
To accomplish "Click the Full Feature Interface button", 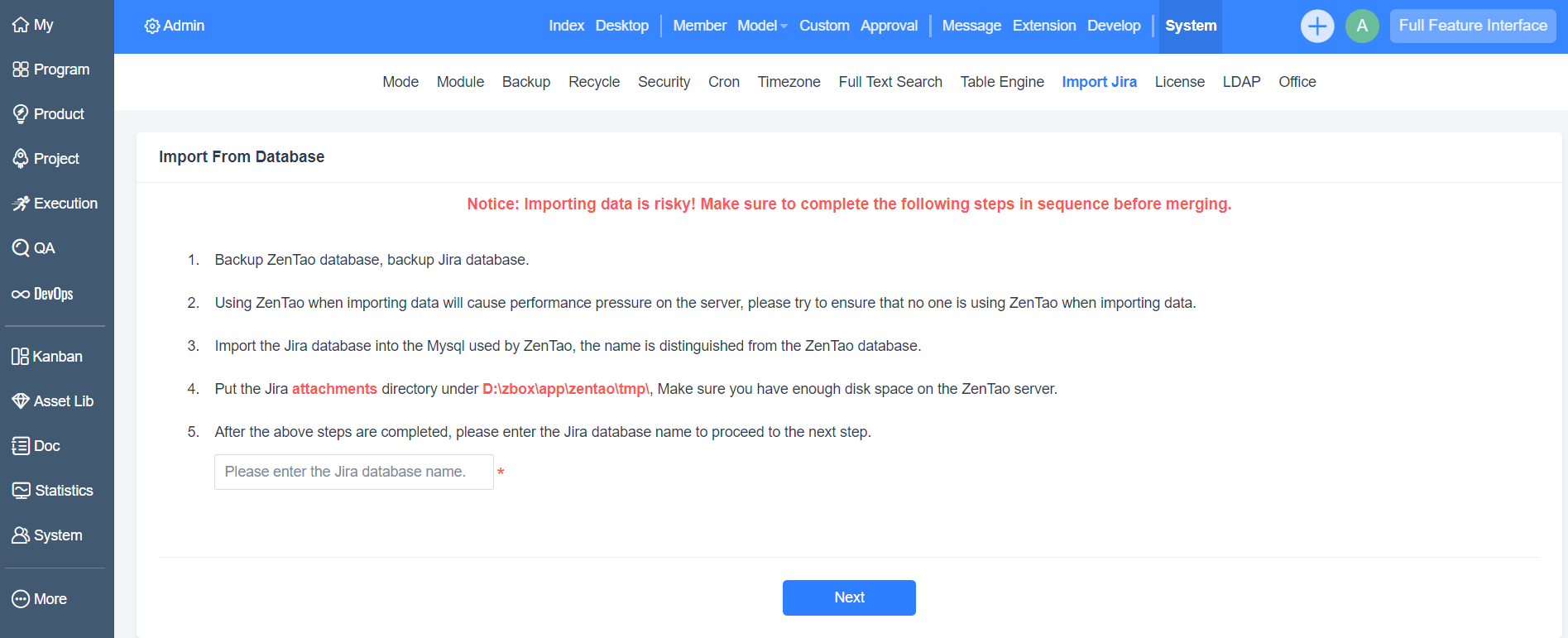I will (x=1472, y=26).
